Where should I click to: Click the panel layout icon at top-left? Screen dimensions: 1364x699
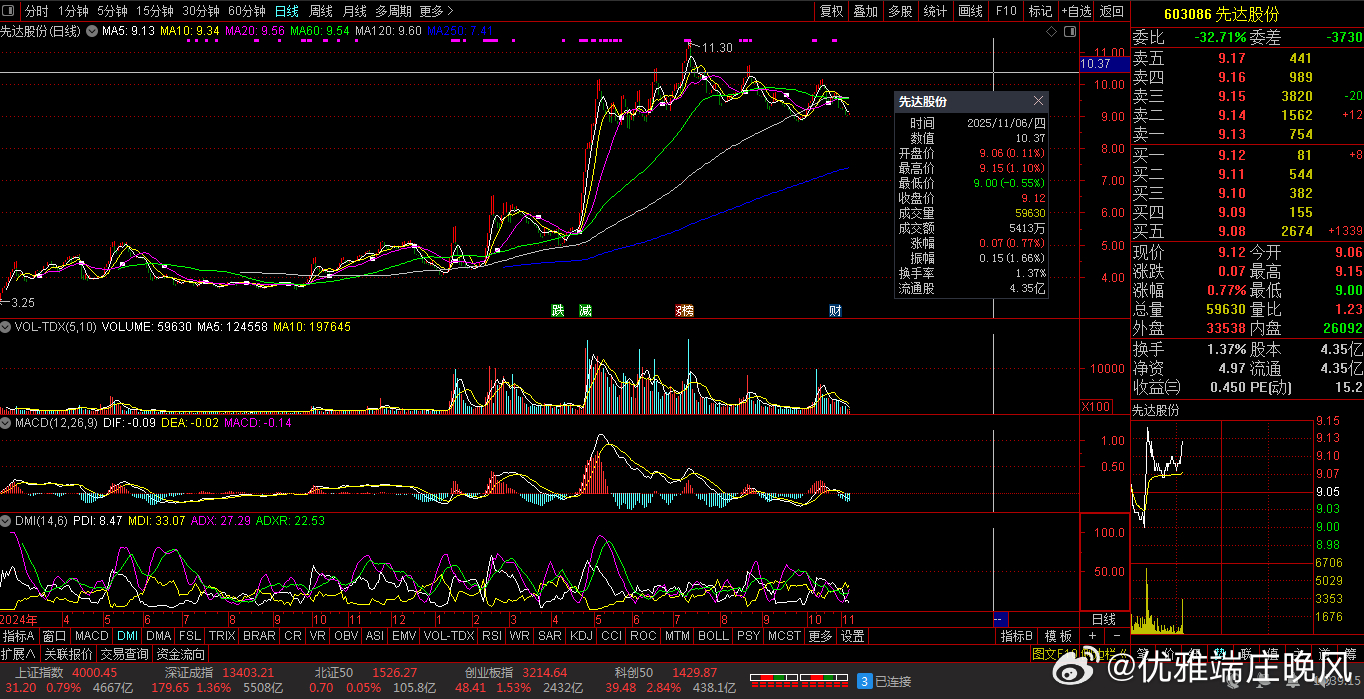pos(11,11)
